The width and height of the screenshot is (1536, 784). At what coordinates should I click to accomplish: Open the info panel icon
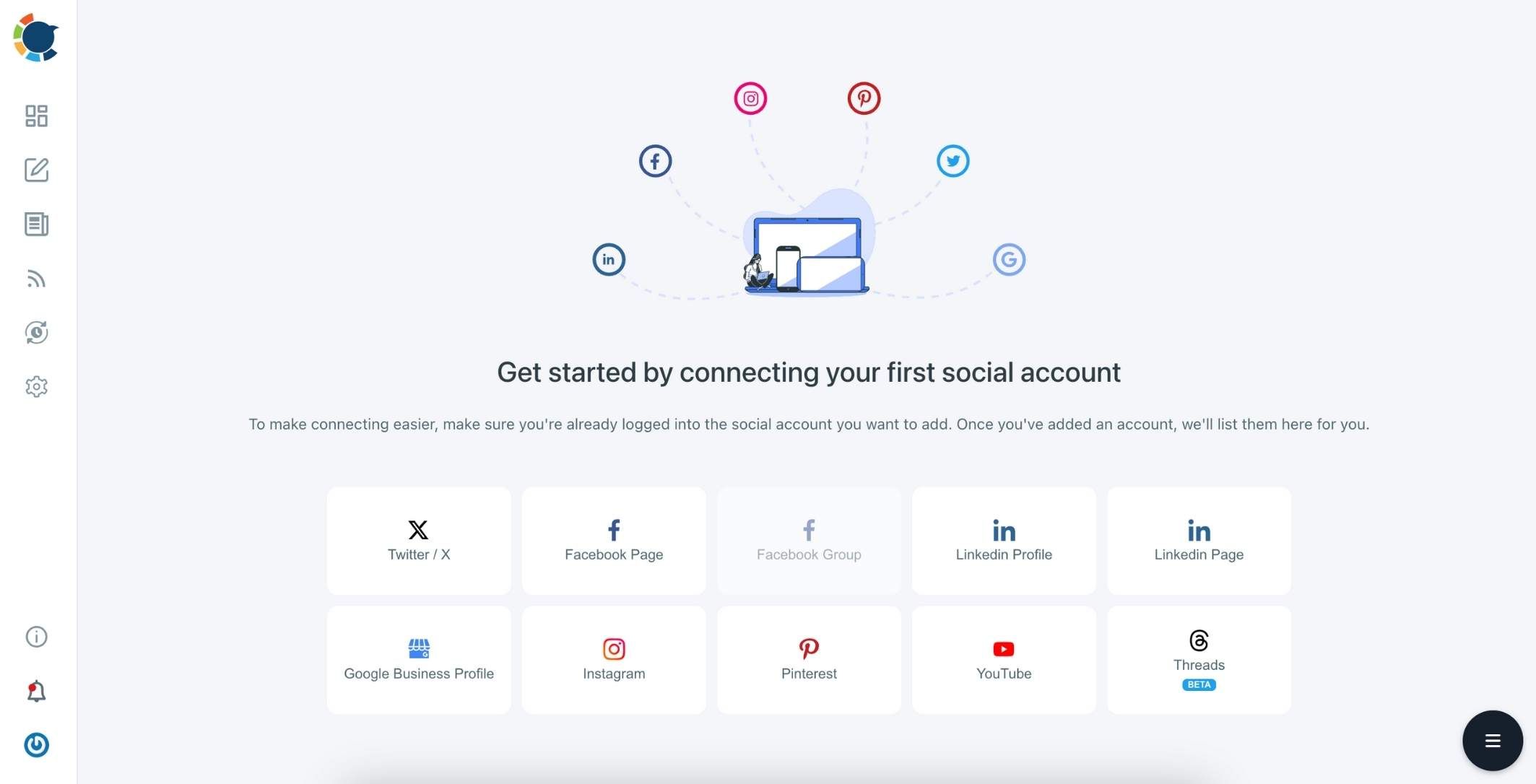[36, 637]
